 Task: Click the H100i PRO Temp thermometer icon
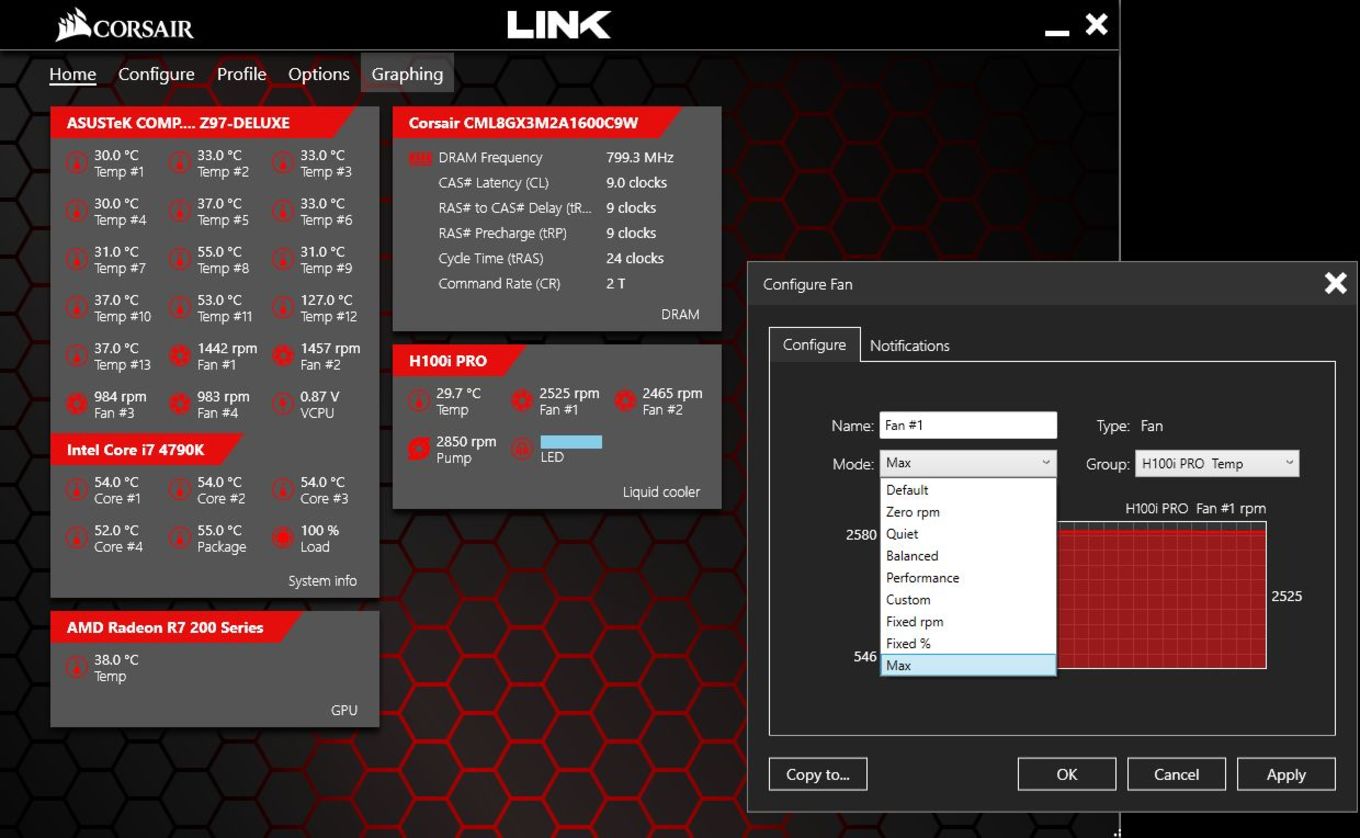coord(419,401)
